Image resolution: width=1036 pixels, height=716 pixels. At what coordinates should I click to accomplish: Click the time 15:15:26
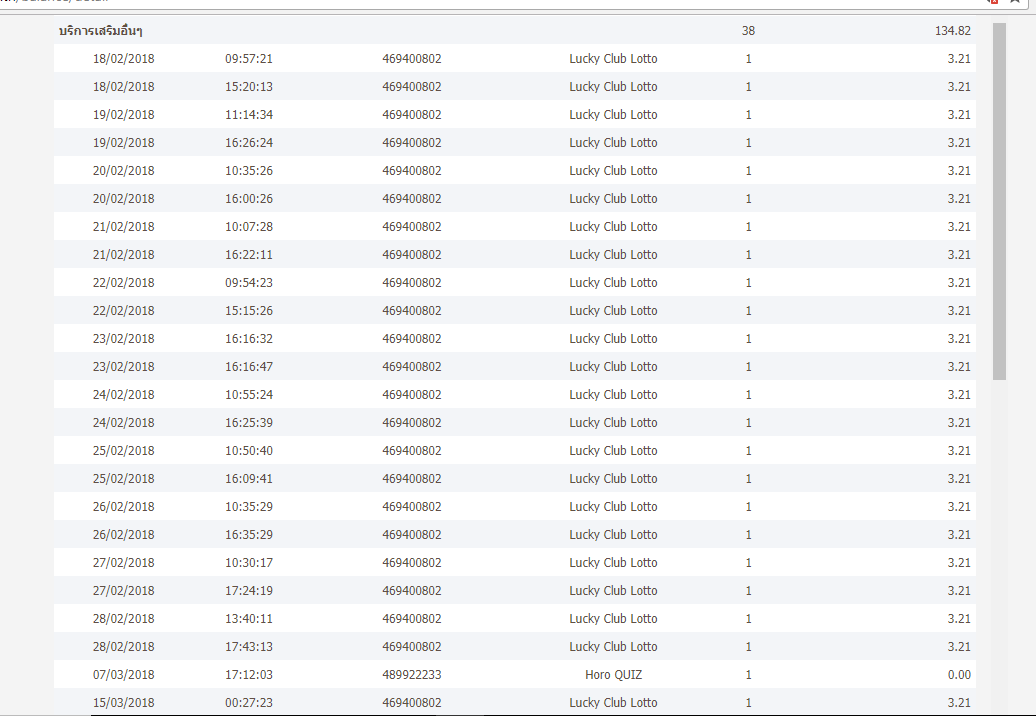[249, 310]
